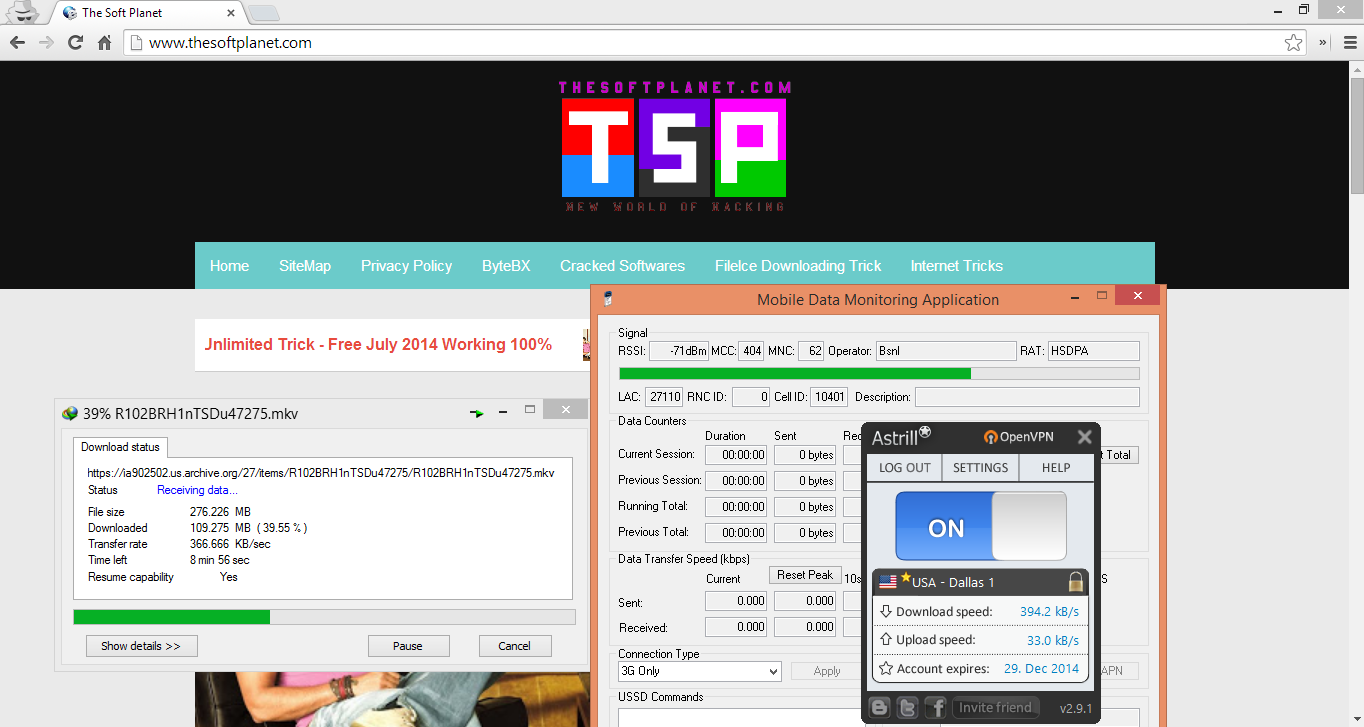Viewport: 1364px width, 727px height.
Task: Click the IDM icon in the download window title
Action: pos(70,413)
